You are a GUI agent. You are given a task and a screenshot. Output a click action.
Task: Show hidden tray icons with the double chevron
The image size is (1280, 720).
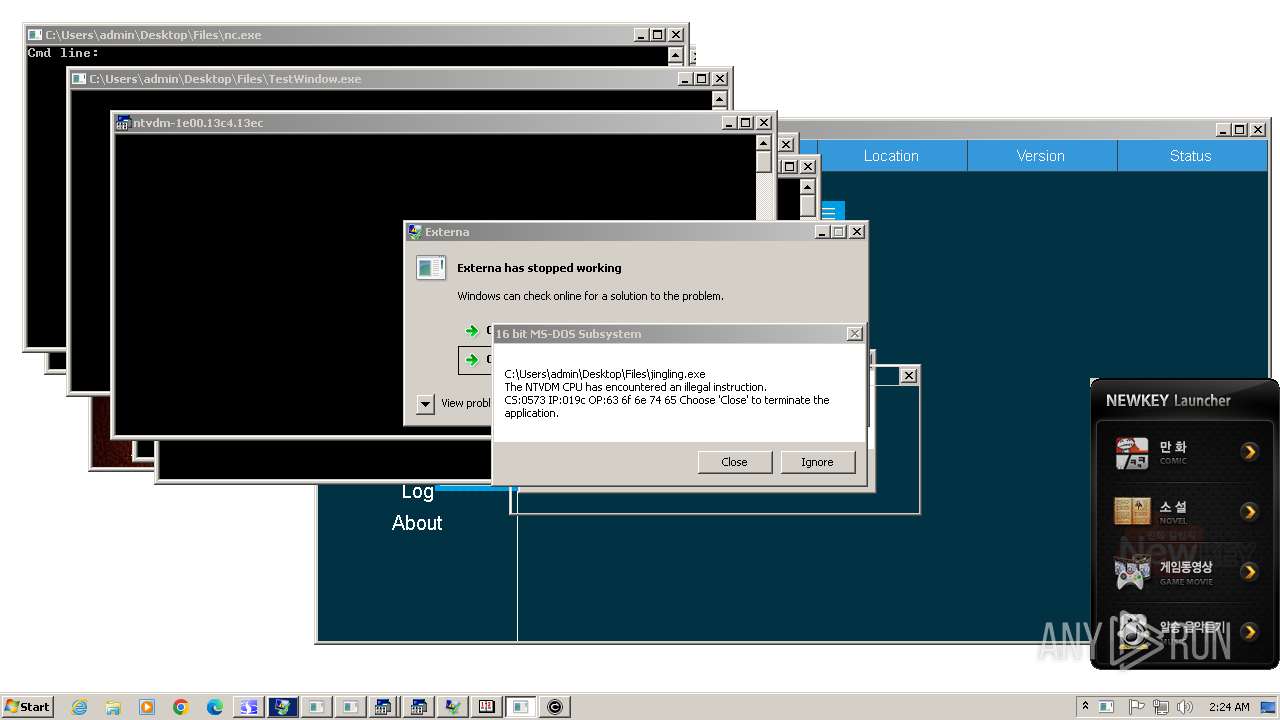[x=1085, y=707]
